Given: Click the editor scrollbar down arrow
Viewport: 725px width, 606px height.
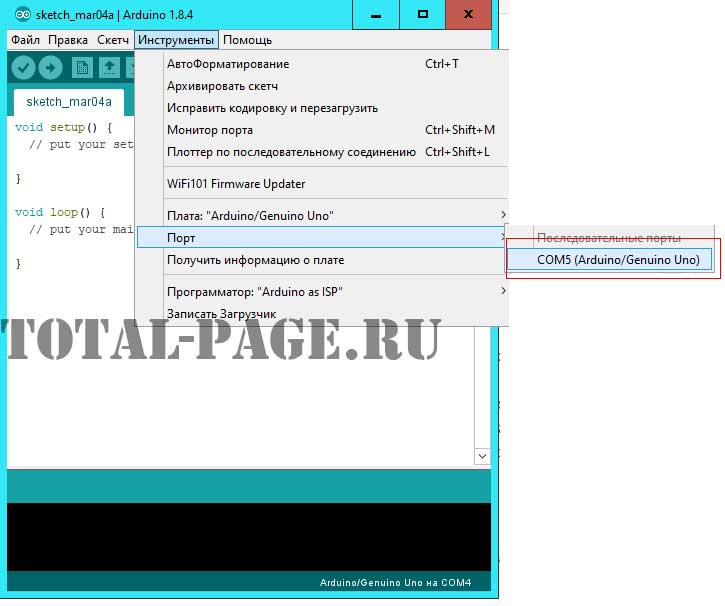Looking at the screenshot, I should tap(482, 457).
